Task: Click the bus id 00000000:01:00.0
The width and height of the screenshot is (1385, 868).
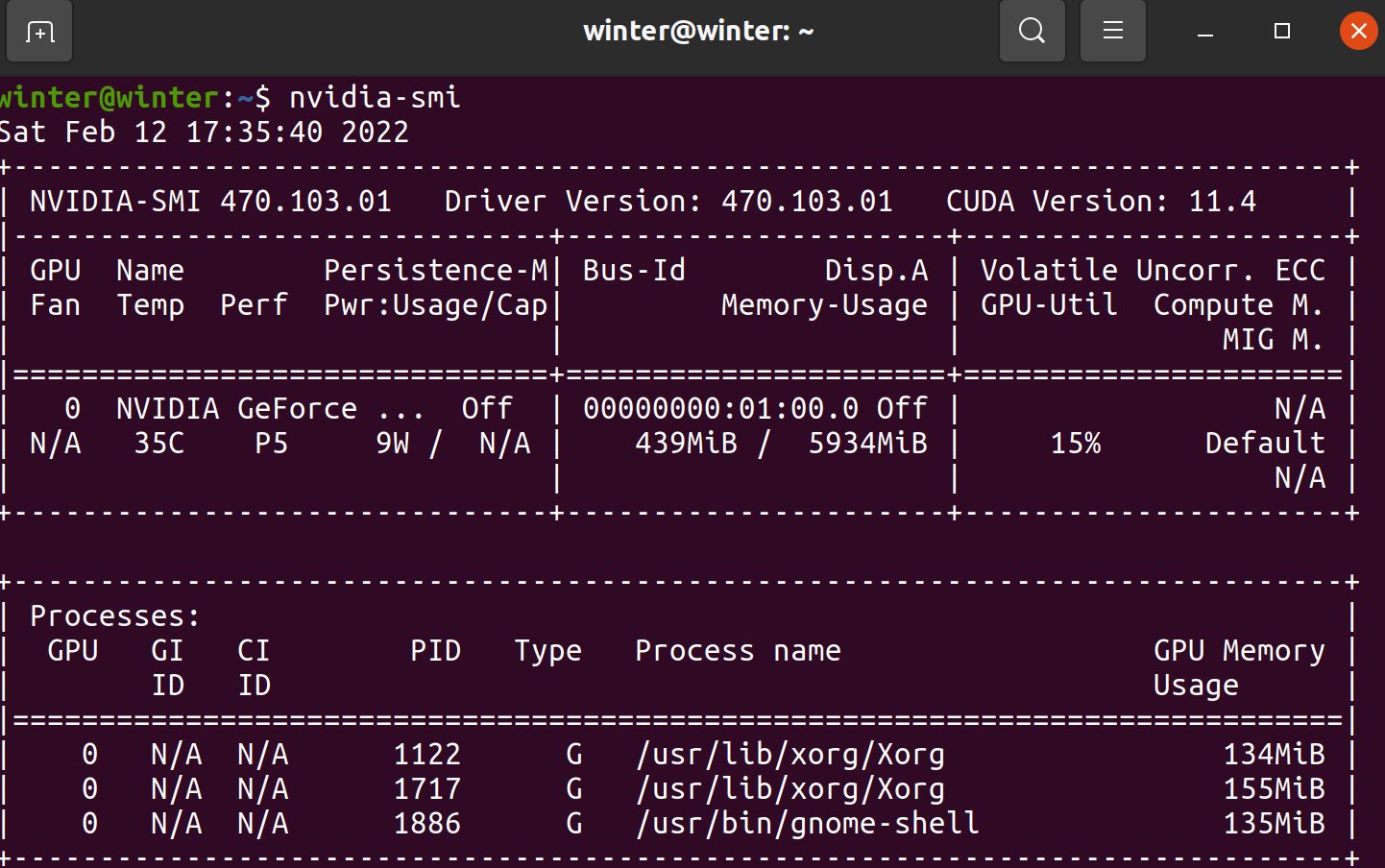Action: 720,408
